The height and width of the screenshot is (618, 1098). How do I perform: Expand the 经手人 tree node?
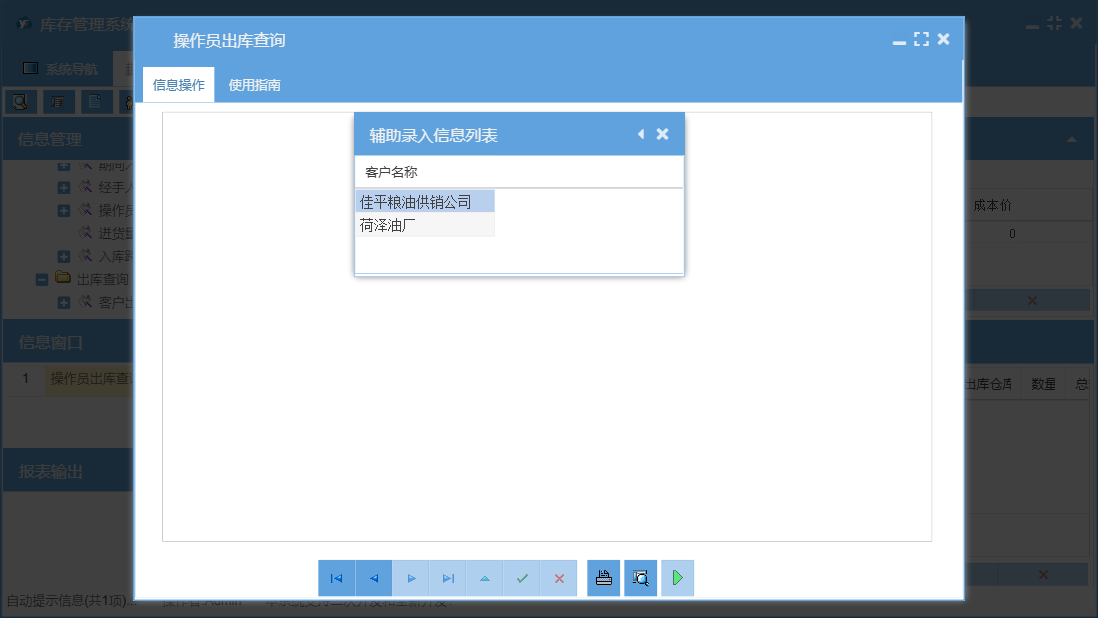pyautogui.click(x=64, y=188)
